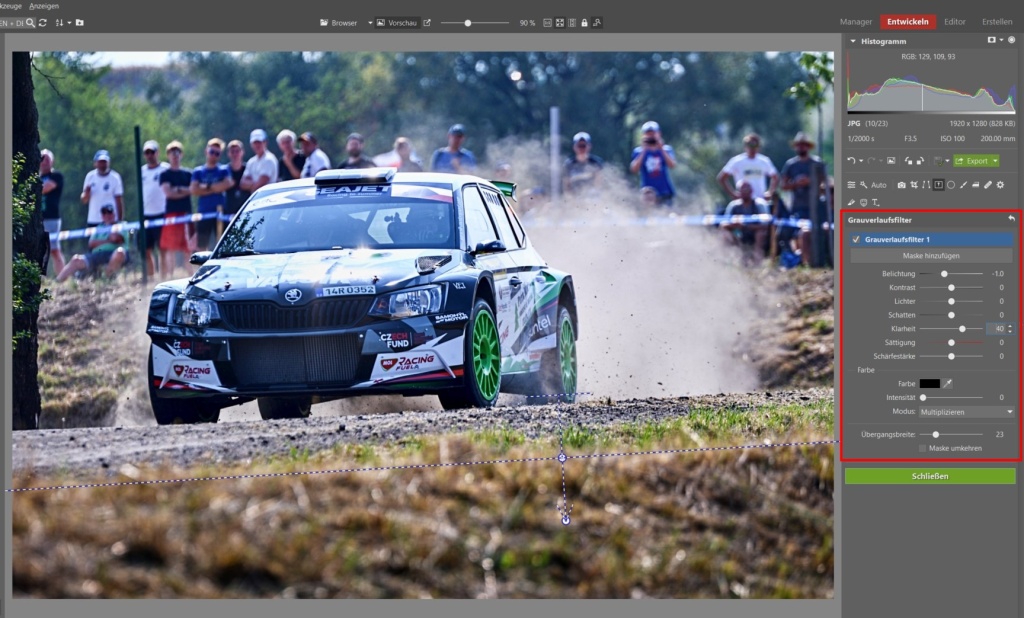Viewport: 1024px width, 618px height.
Task: Open the dropdown arrow before Vorschau
Action: 370,23
